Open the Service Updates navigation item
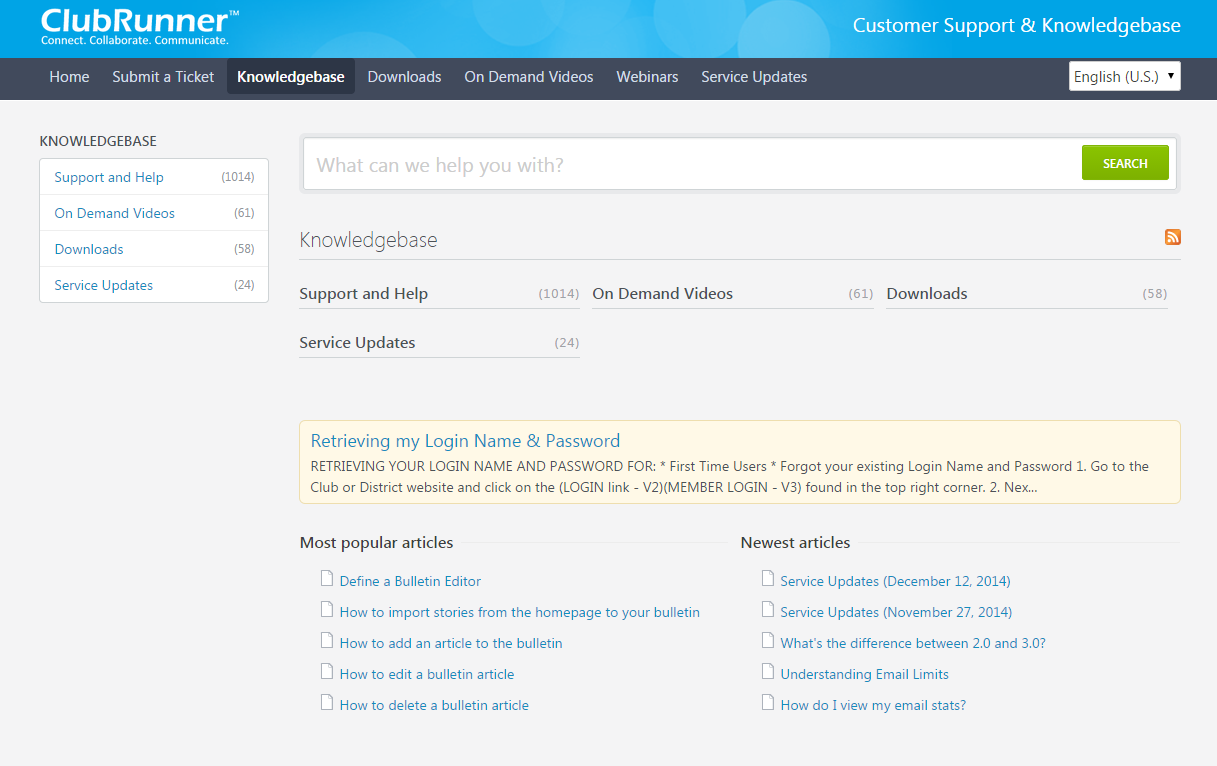 point(754,76)
